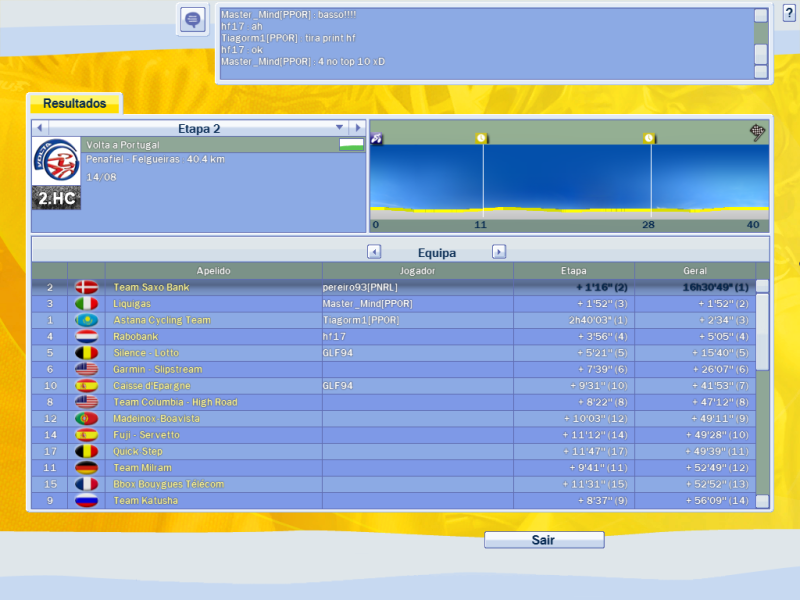Image resolution: width=800 pixels, height=600 pixels.
Task: Sort table by Geral column header
Action: (694, 270)
